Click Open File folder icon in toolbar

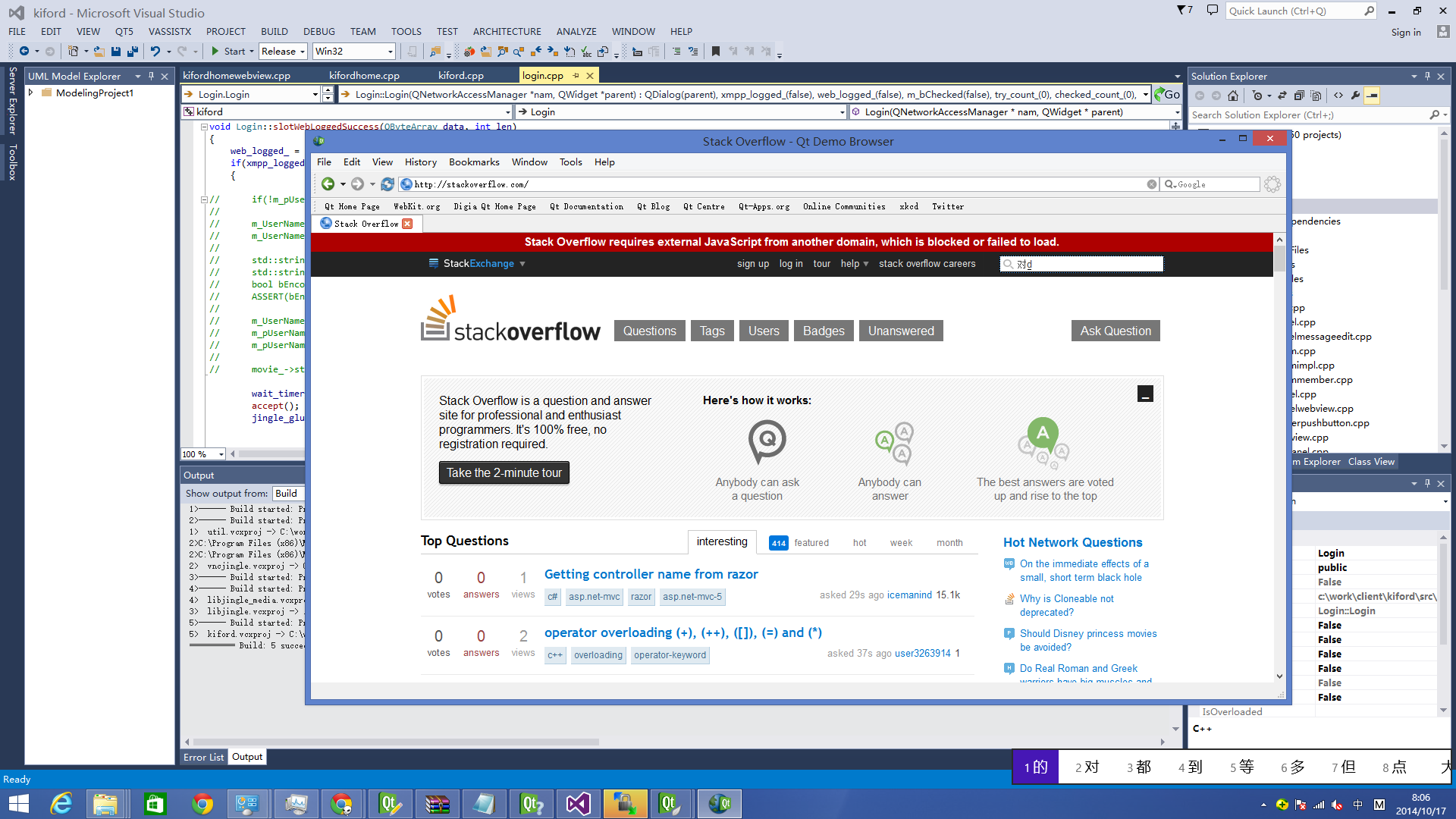point(99,52)
